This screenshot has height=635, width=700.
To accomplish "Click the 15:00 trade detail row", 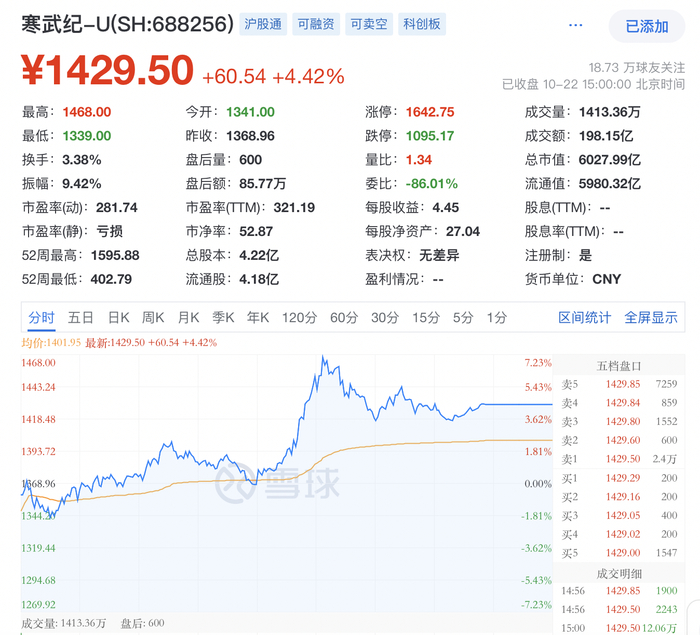I will 619,628.
